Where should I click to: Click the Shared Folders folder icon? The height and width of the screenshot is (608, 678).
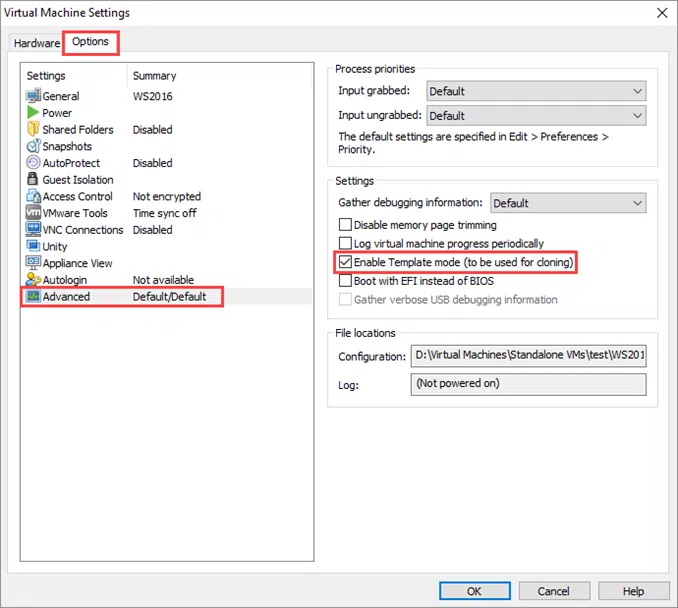(33, 129)
